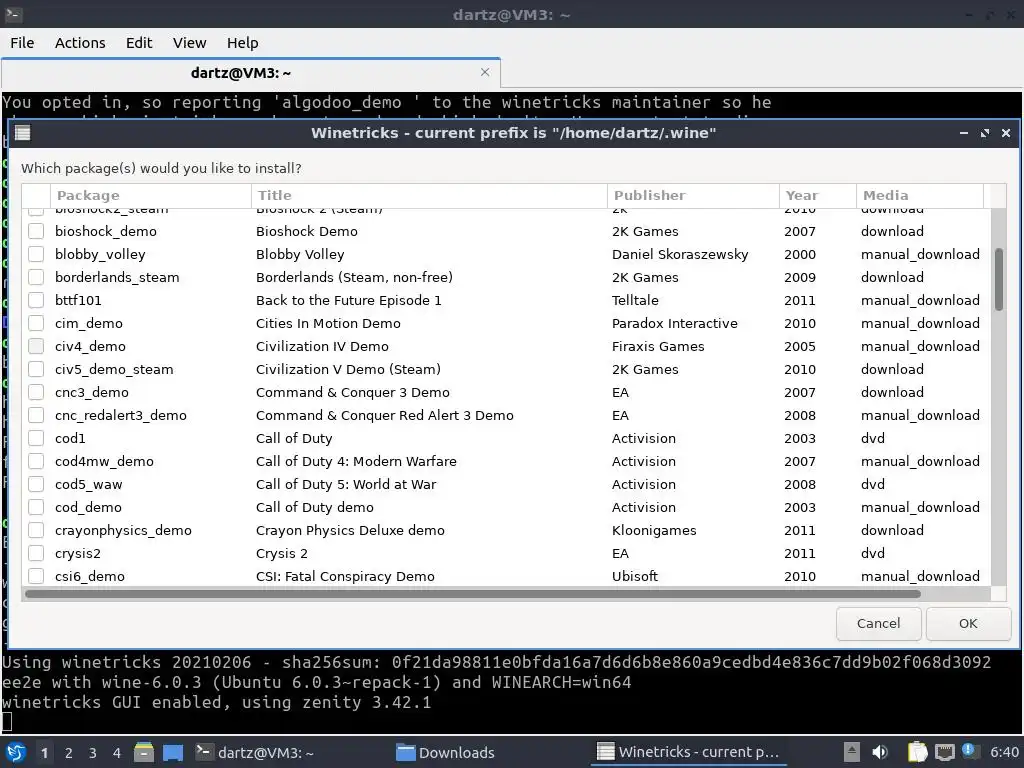This screenshot has width=1024, height=768.
Task: Open the removable media eject tray icon
Action: [x=851, y=752]
